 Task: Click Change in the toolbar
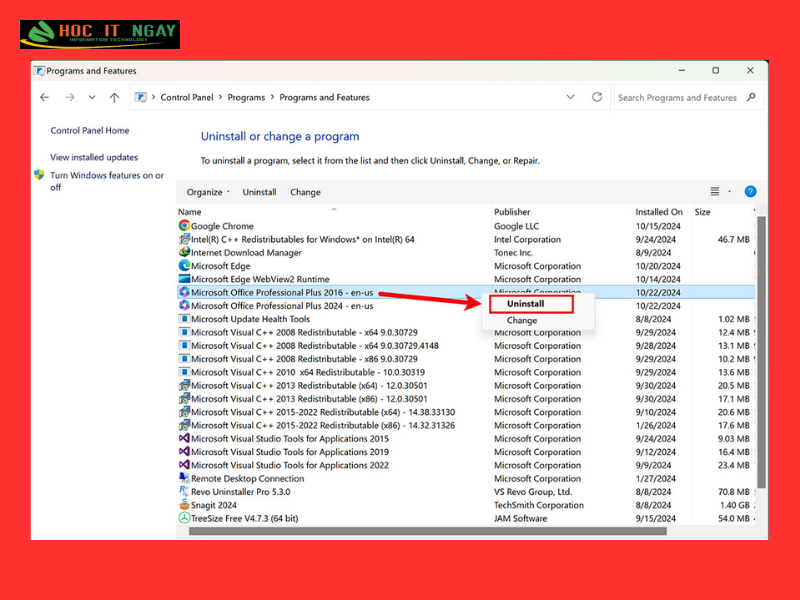tap(305, 192)
